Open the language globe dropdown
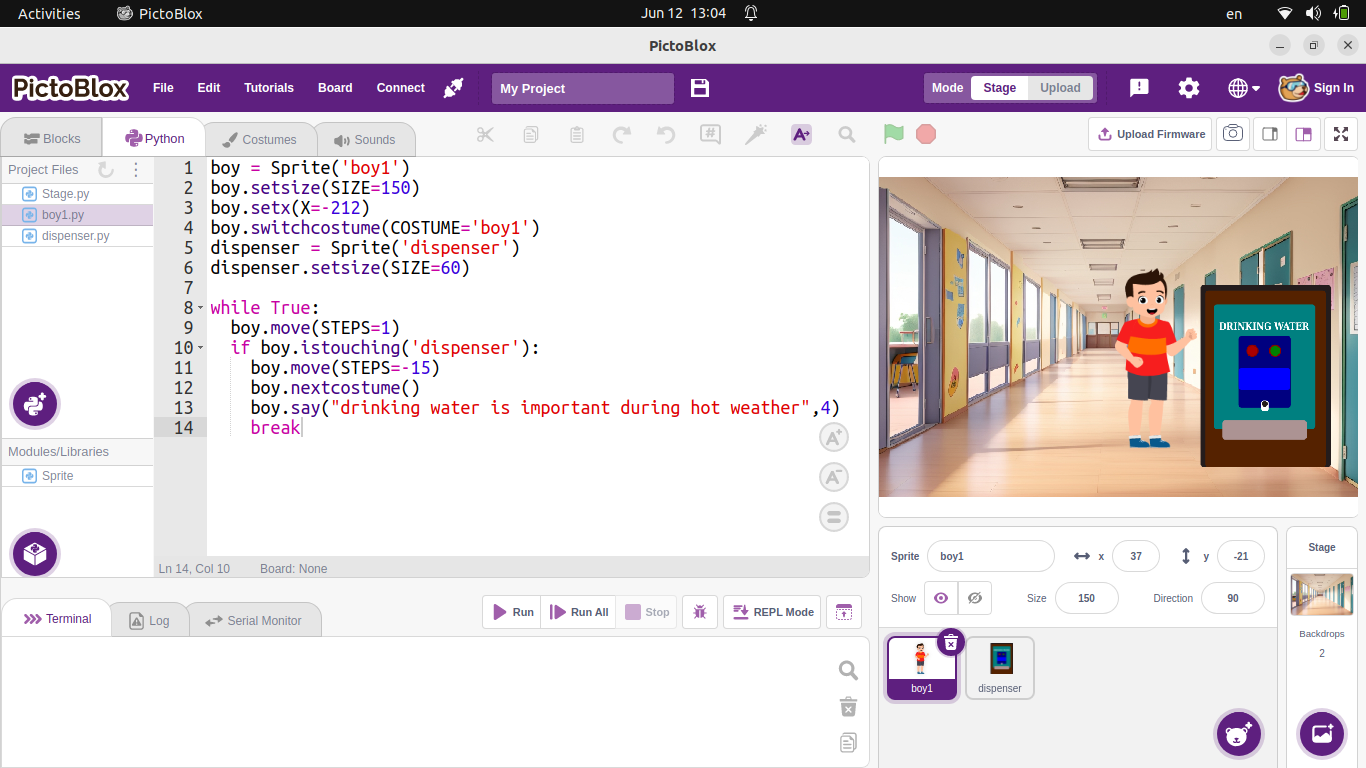The width and height of the screenshot is (1366, 768). tap(1243, 88)
